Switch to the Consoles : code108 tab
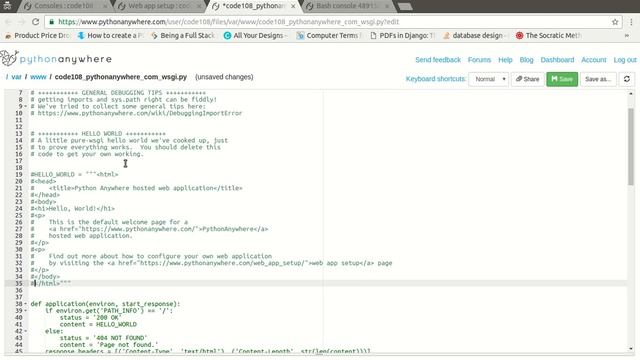The width and height of the screenshot is (640, 360). click(63, 6)
